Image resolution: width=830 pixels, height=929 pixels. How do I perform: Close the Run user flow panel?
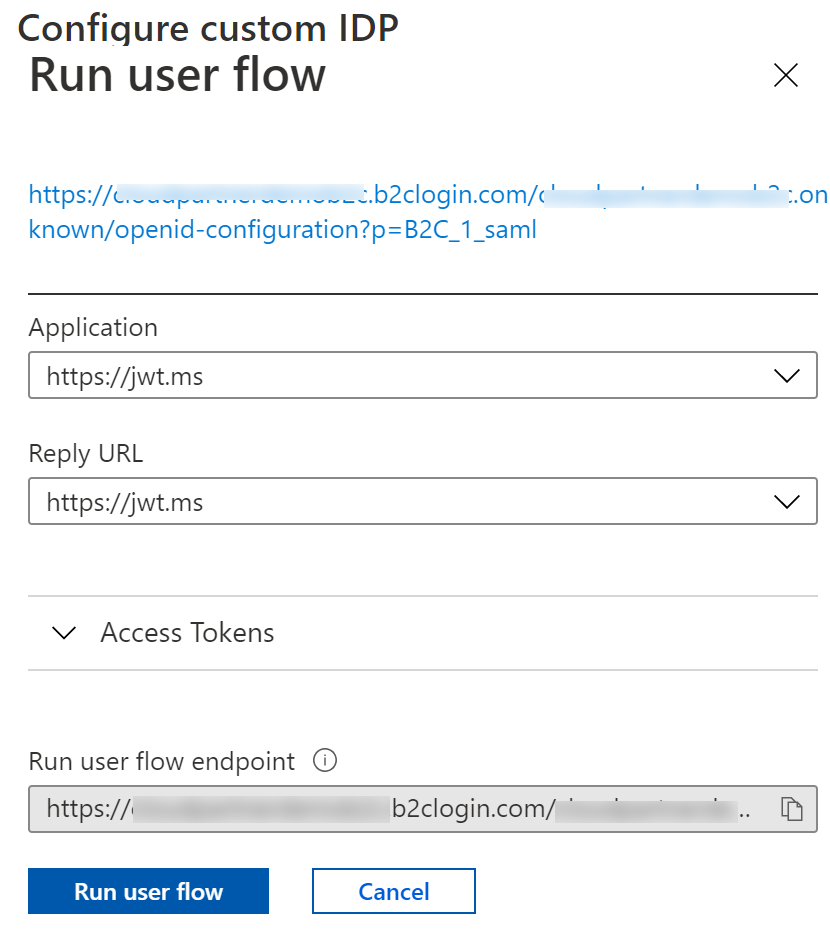(x=786, y=76)
